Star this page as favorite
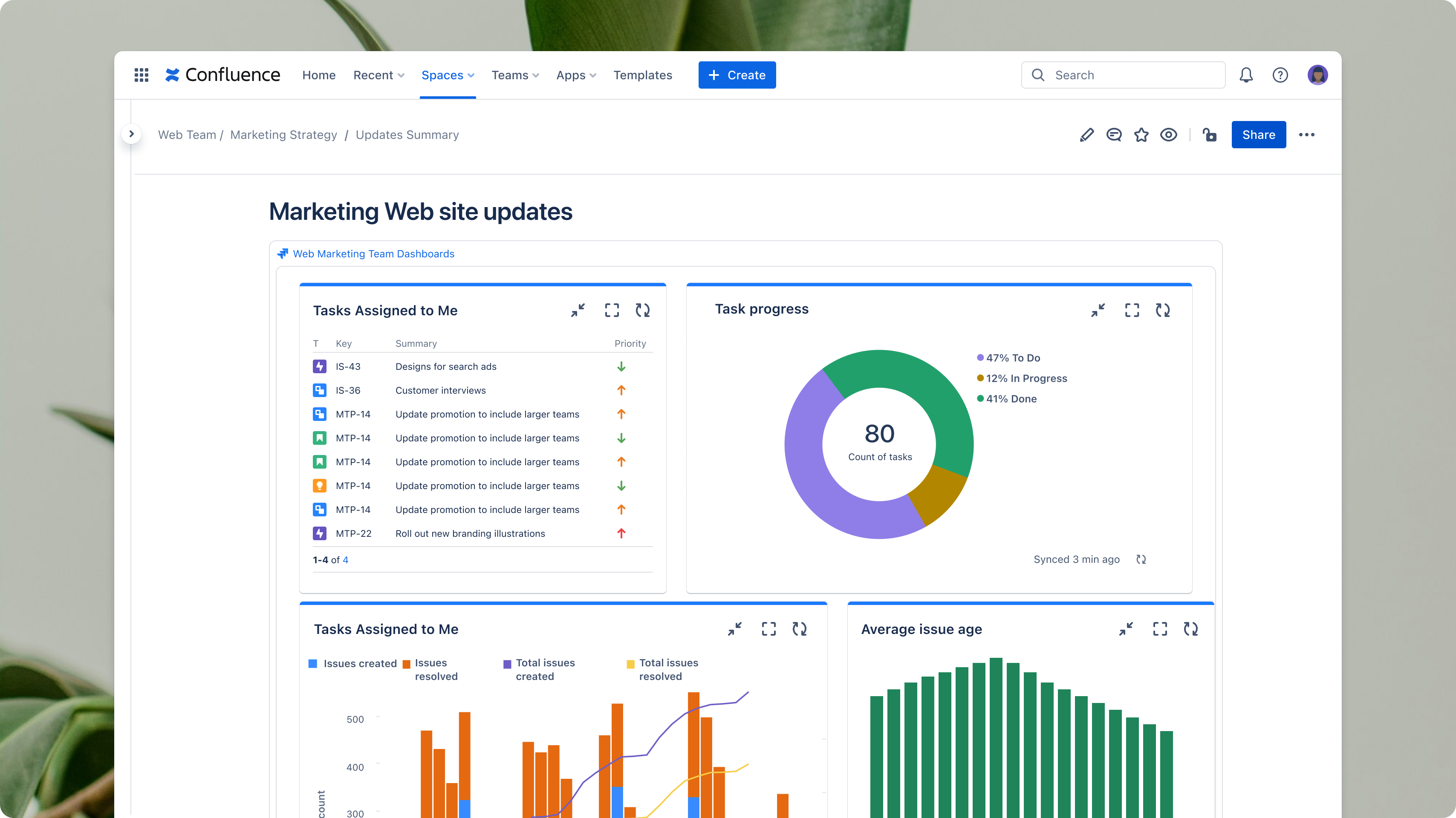Viewport: 1456px width, 818px height. [1141, 135]
